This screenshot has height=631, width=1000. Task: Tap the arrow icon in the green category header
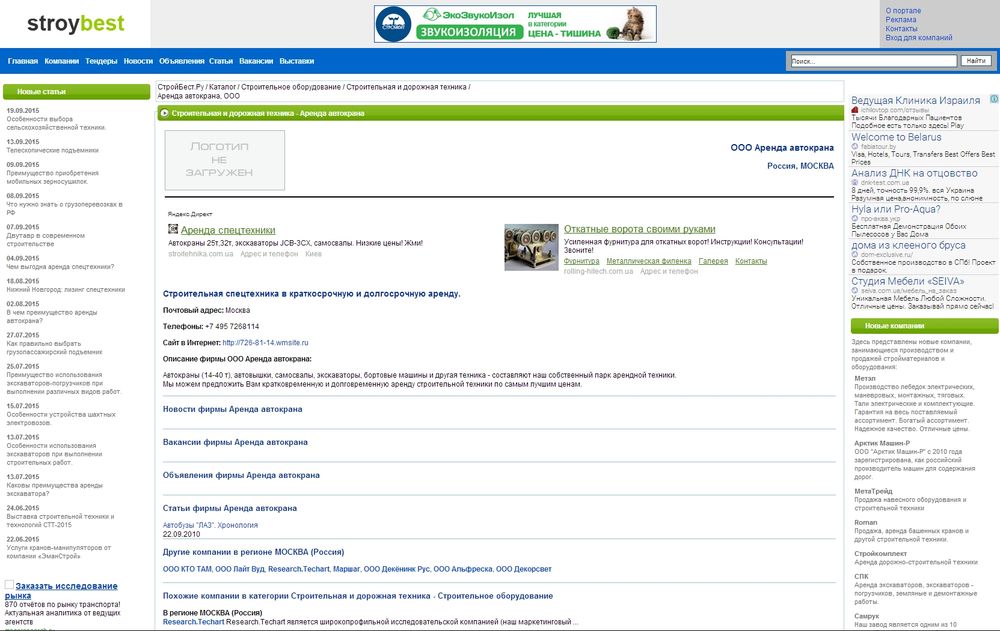tap(165, 113)
